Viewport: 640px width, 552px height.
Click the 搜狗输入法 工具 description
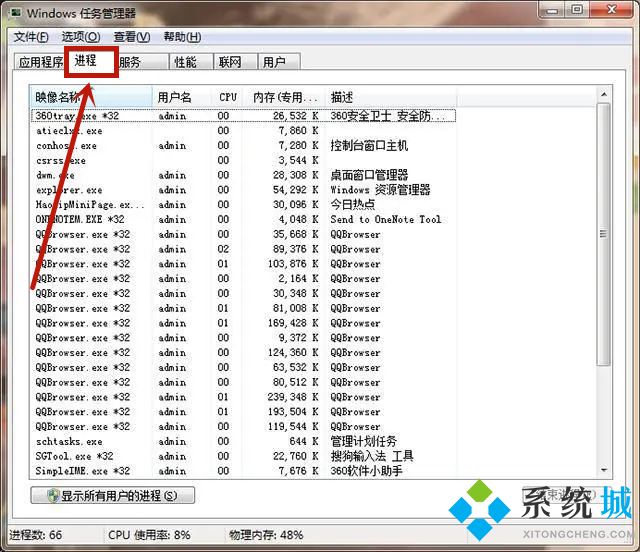point(372,456)
